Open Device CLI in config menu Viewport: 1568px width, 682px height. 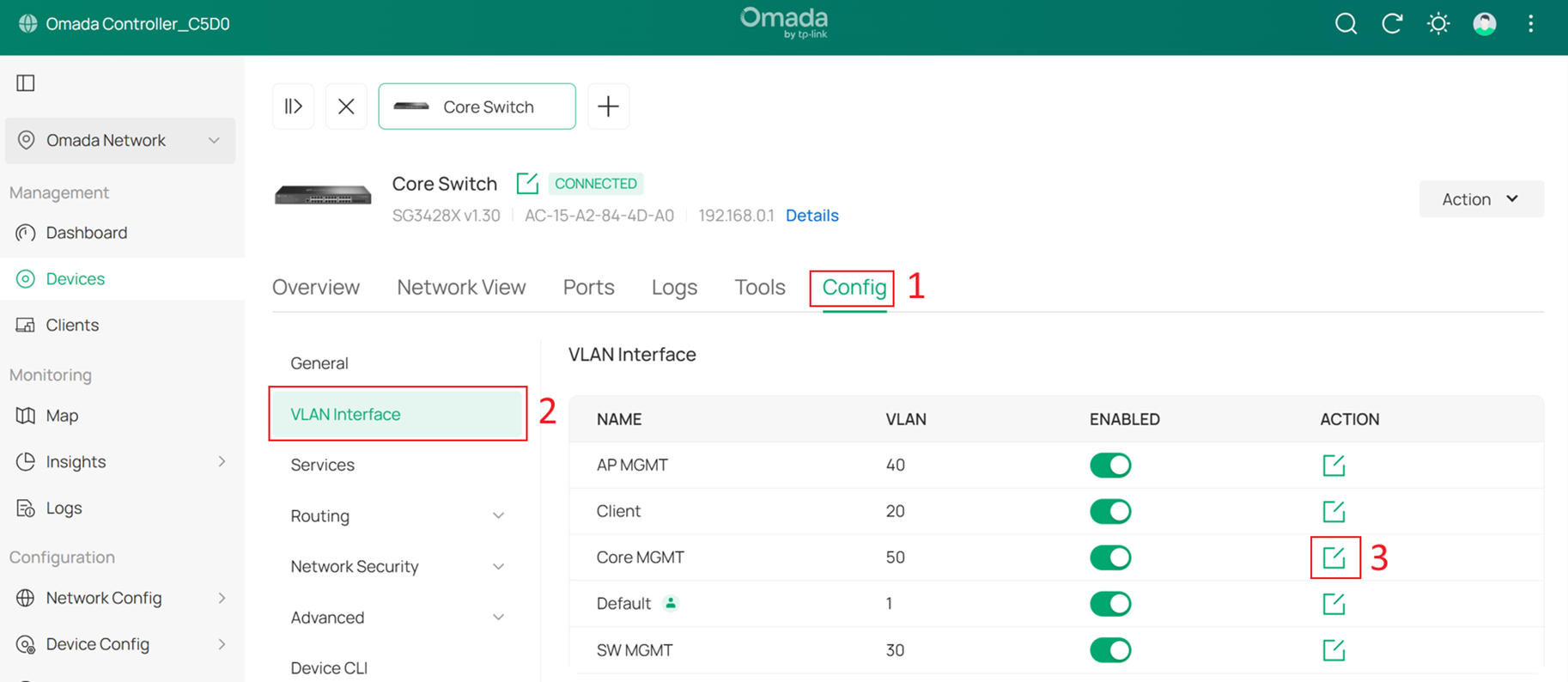[329, 668]
